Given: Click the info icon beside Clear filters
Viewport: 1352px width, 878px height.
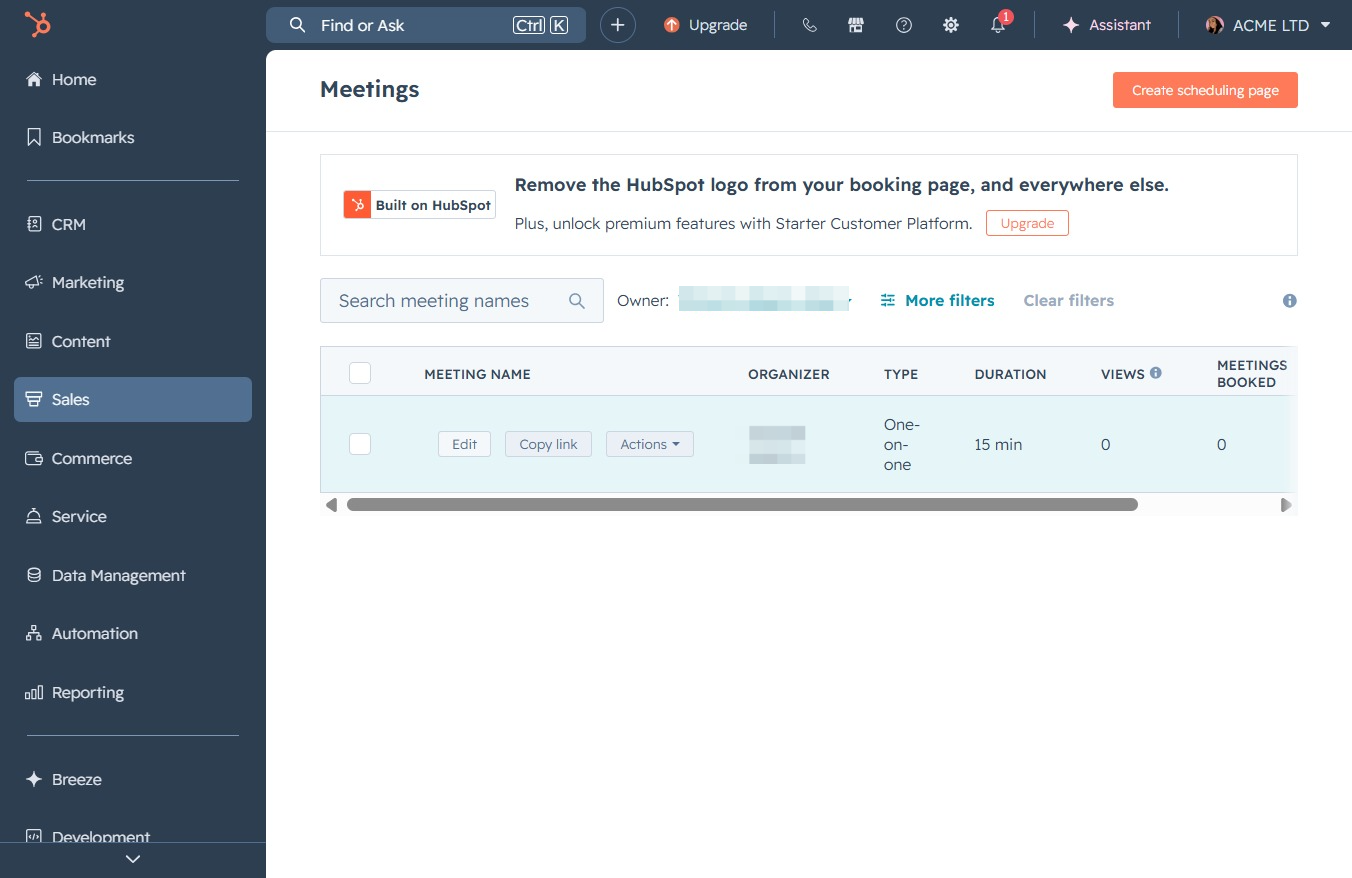Looking at the screenshot, I should point(1290,300).
